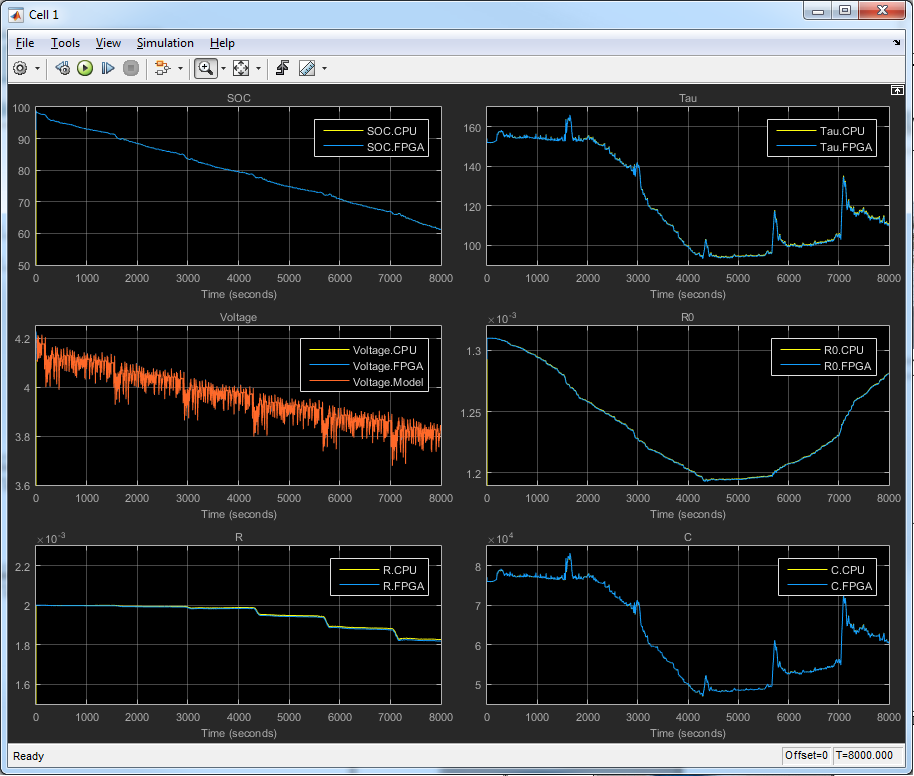Screen dimensions: 914x776
Task: Expand the Configuration Properties dropdown arrow
Action: 38,69
